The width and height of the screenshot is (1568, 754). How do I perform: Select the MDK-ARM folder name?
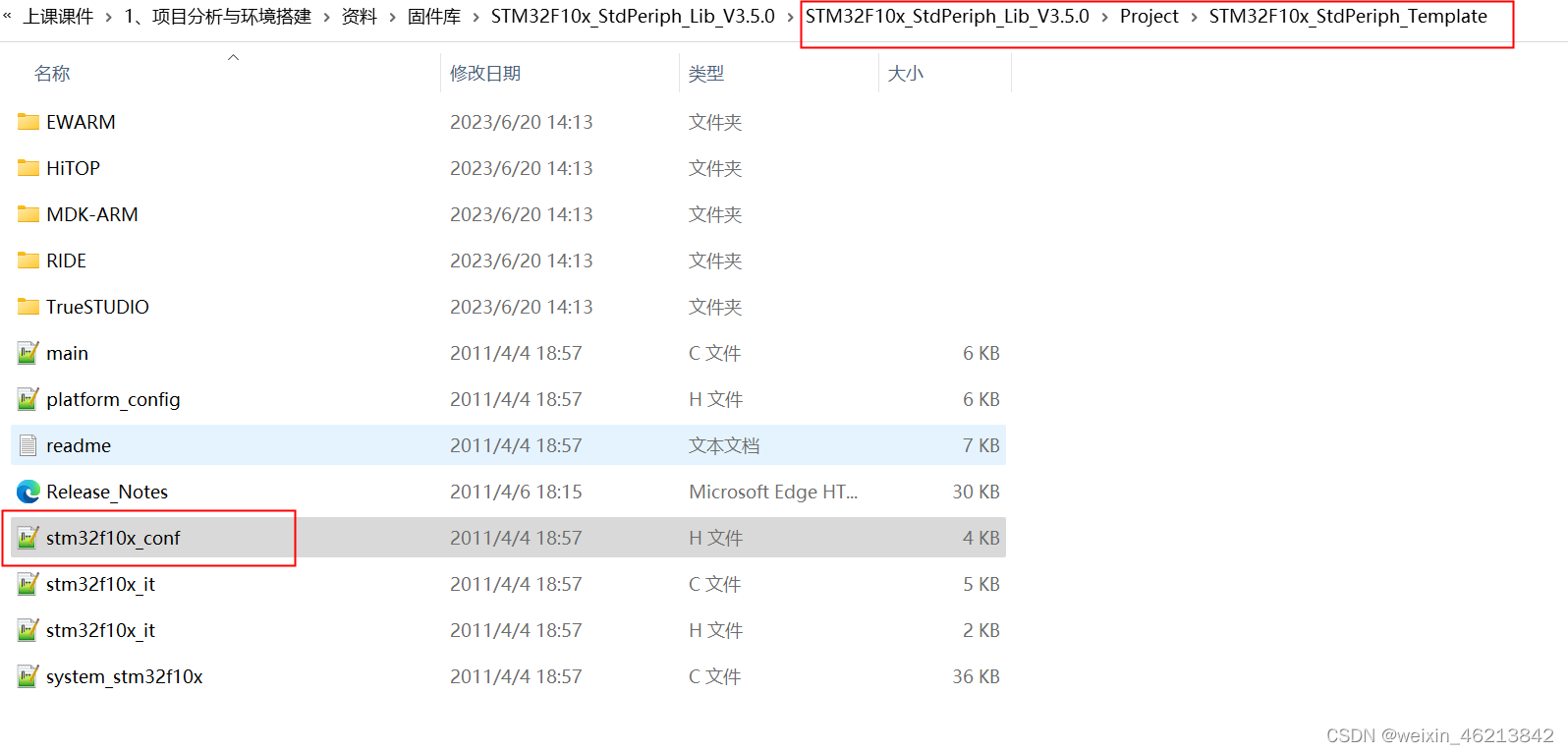pyautogui.click(x=92, y=214)
